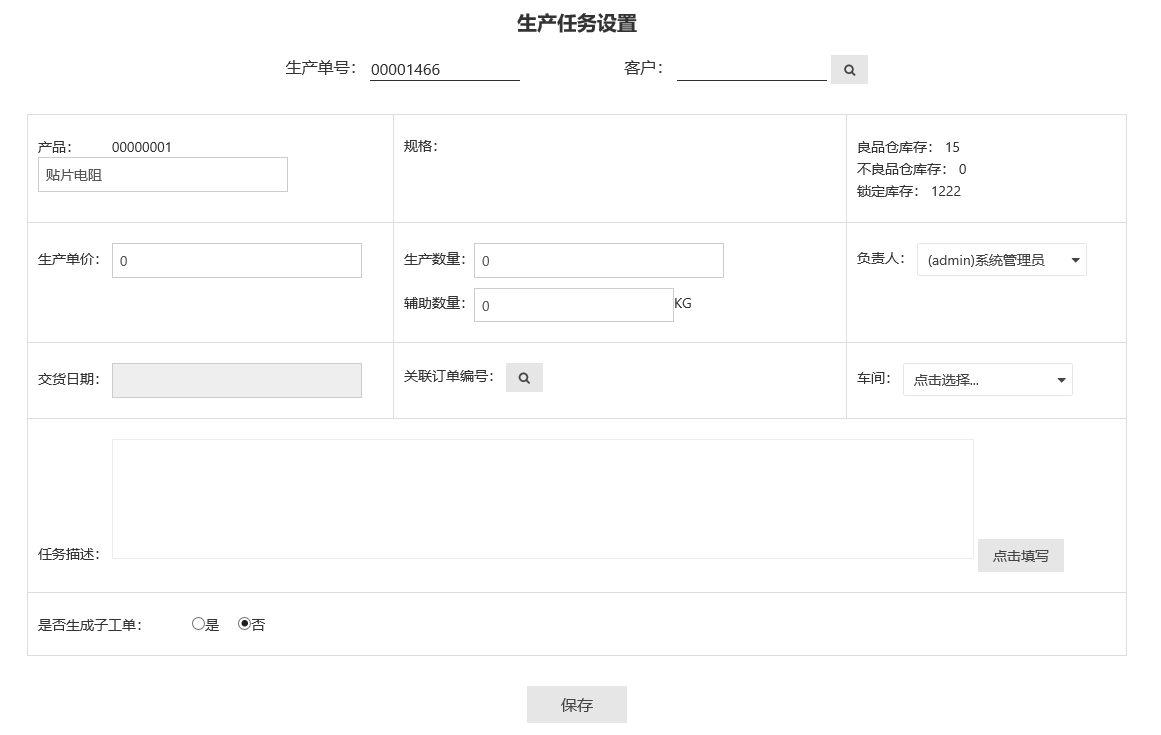The image size is (1161, 735).
Task: Click the 保存 button
Action: (x=576, y=704)
